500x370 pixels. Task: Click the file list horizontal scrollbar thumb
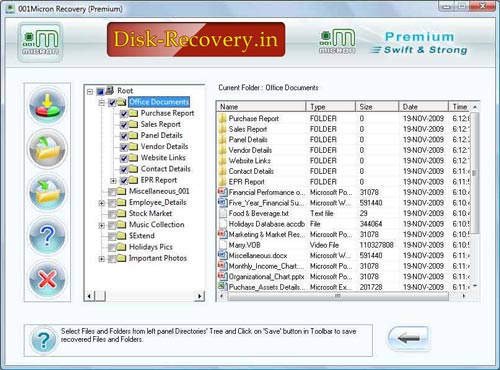(x=337, y=296)
